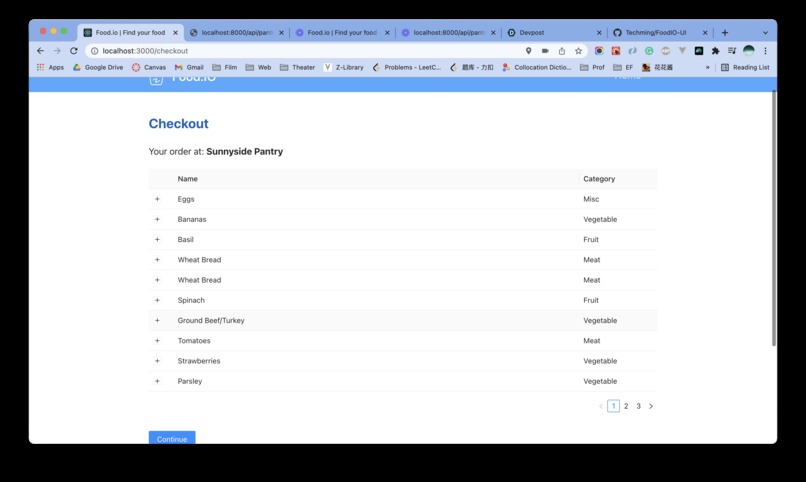
Task: Click the browser forward arrow
Action: pyautogui.click(x=57, y=51)
